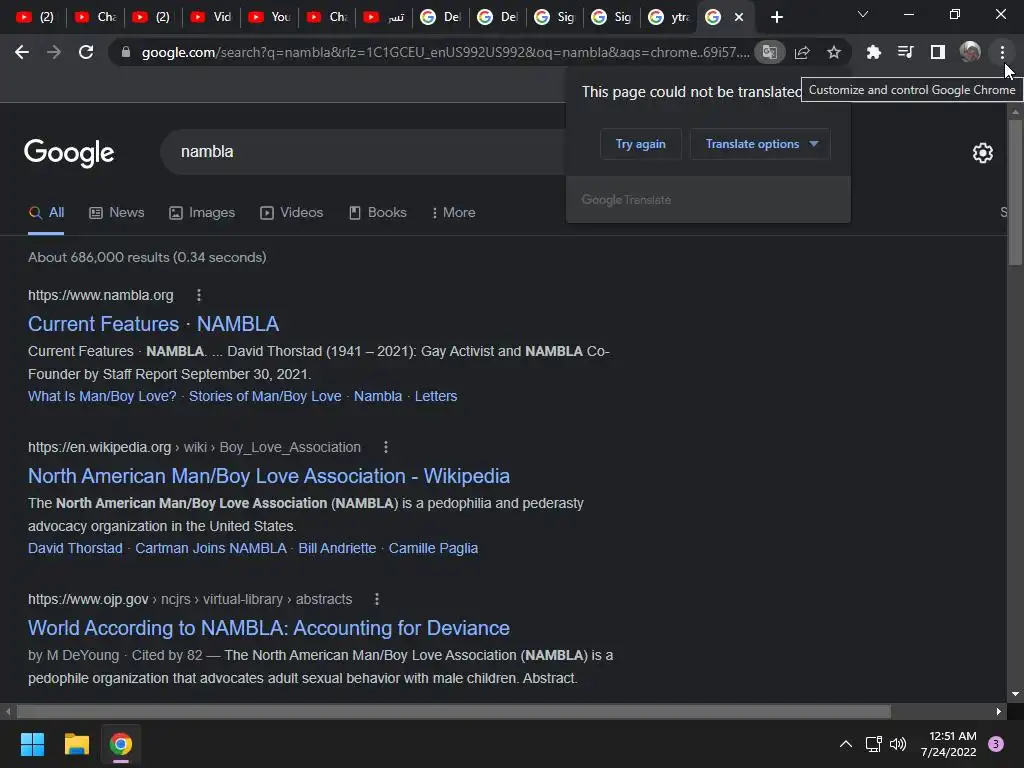Click the horizontal scrollbar right arrow

click(999, 711)
